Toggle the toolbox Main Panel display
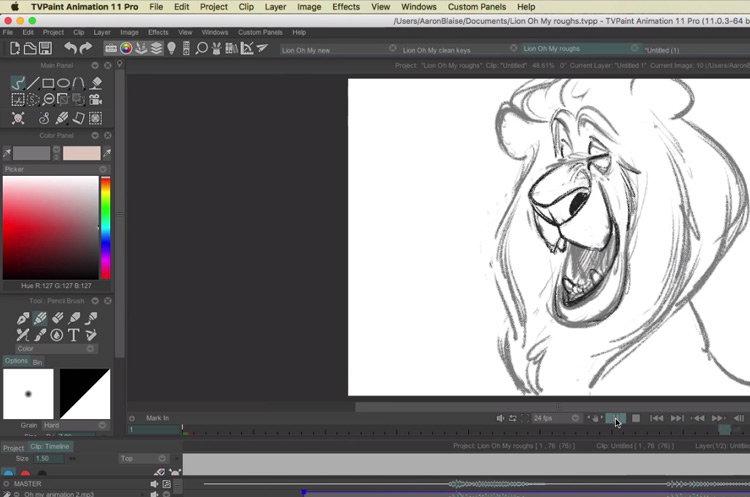This screenshot has height=497, width=750. coord(111,48)
